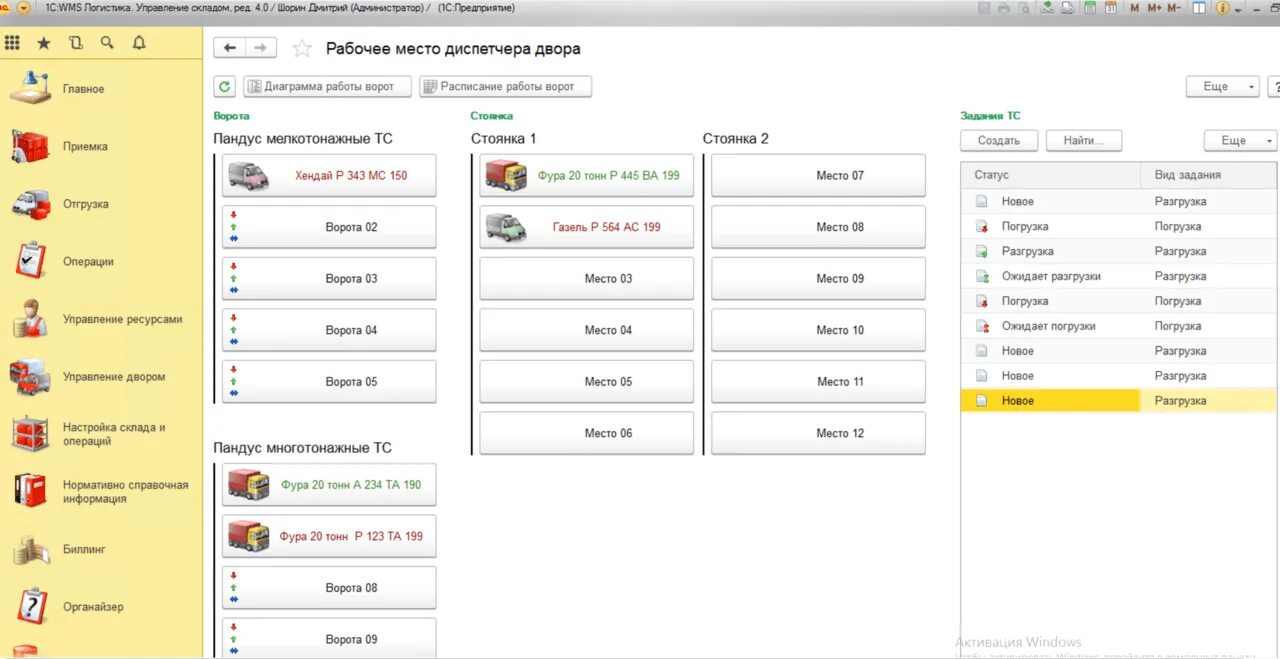Open search magnifier in top panel
1280x659 pixels.
[x=107, y=43]
